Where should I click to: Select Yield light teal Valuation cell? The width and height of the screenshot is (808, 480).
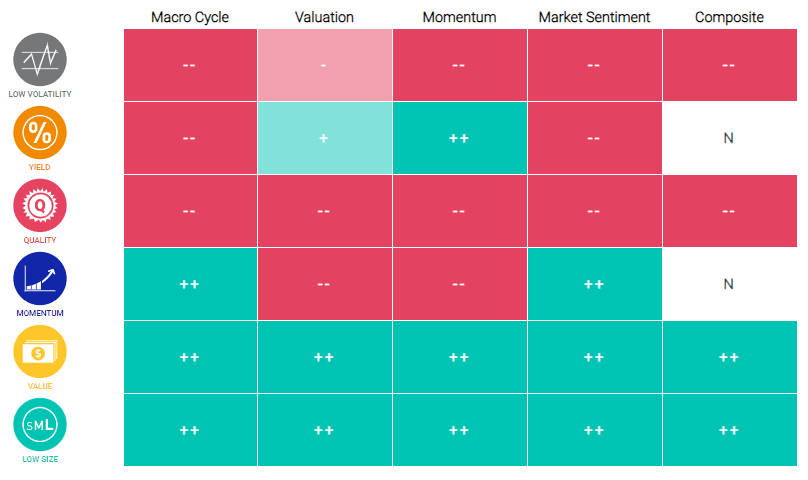point(324,138)
